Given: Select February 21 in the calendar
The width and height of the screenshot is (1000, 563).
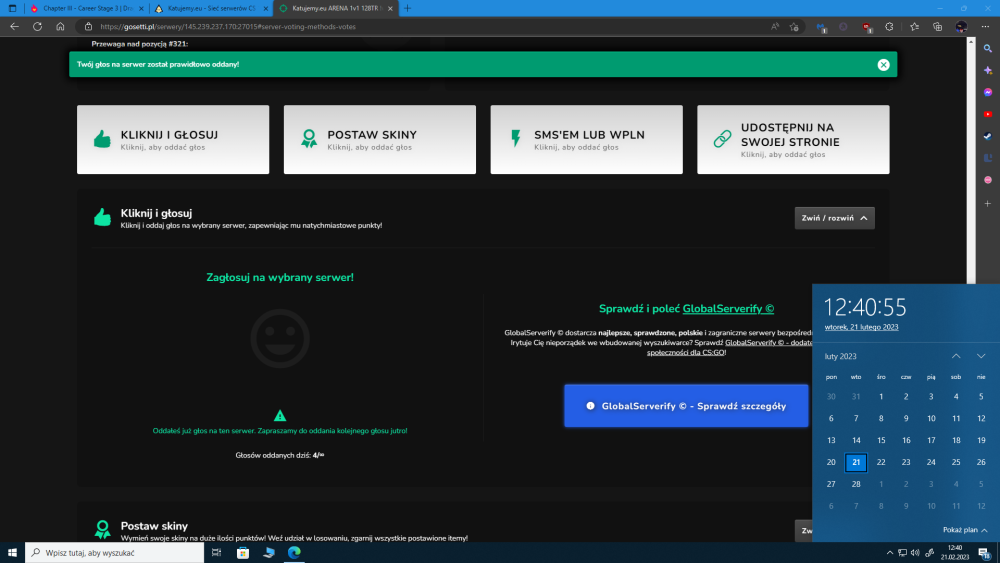Looking at the screenshot, I should click(856, 462).
